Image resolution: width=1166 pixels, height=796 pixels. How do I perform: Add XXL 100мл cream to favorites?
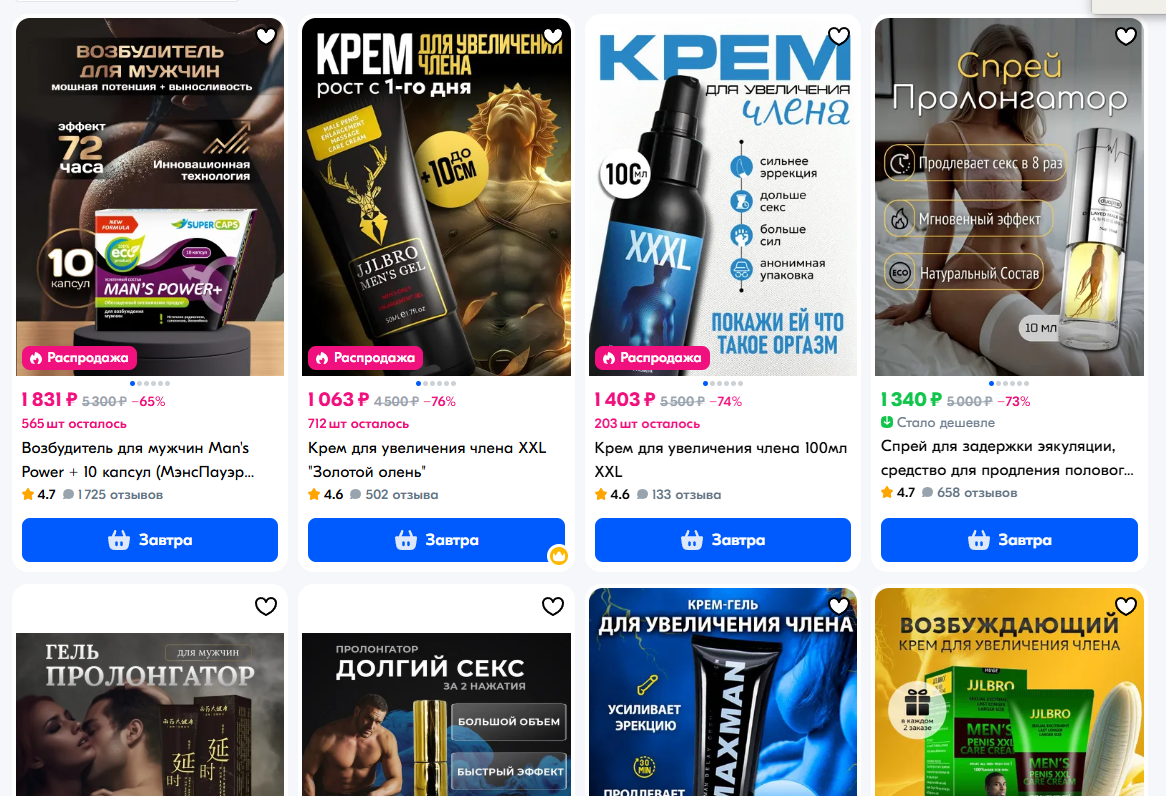click(839, 35)
